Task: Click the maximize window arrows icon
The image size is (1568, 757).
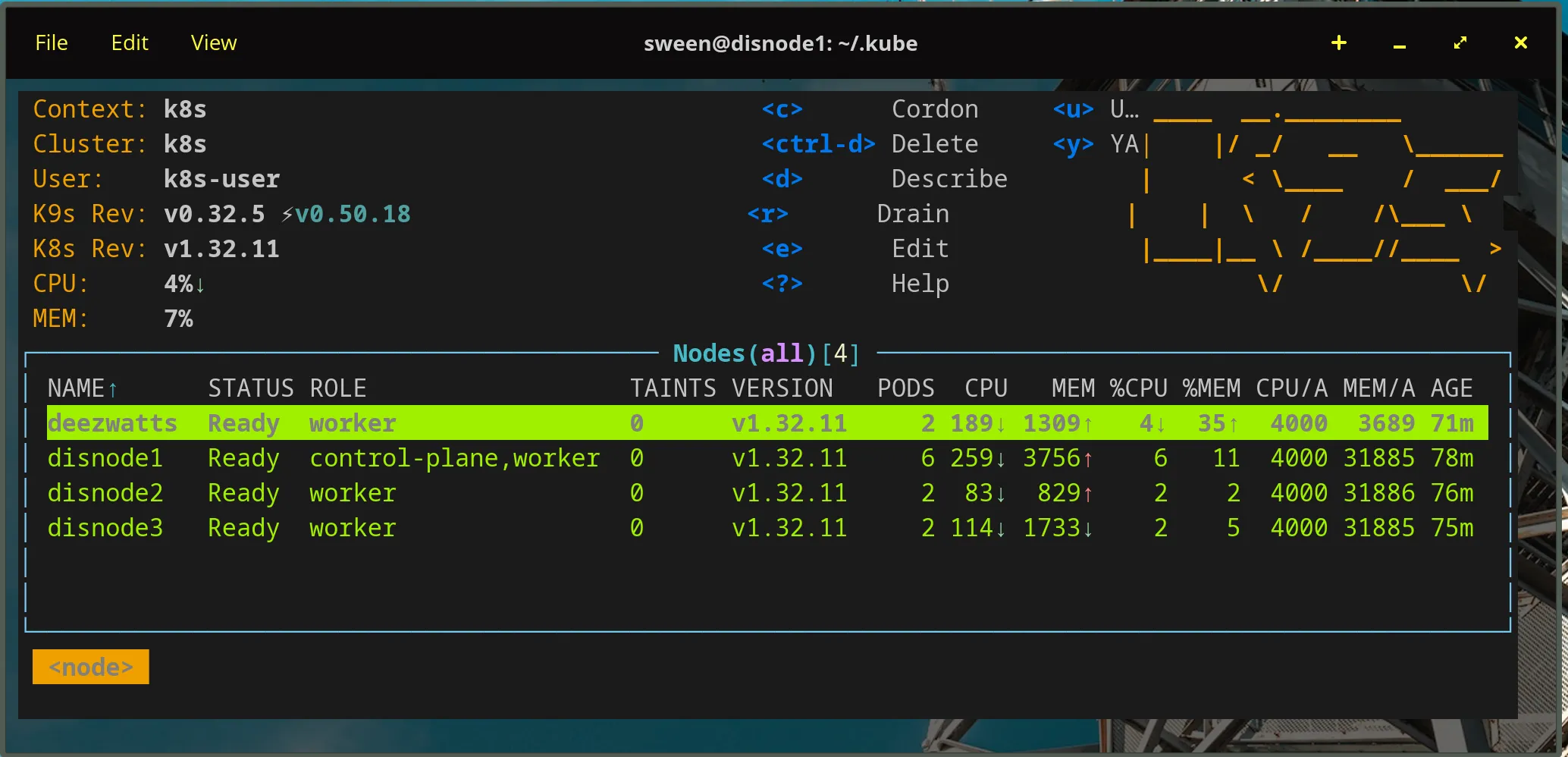Action: (1460, 43)
